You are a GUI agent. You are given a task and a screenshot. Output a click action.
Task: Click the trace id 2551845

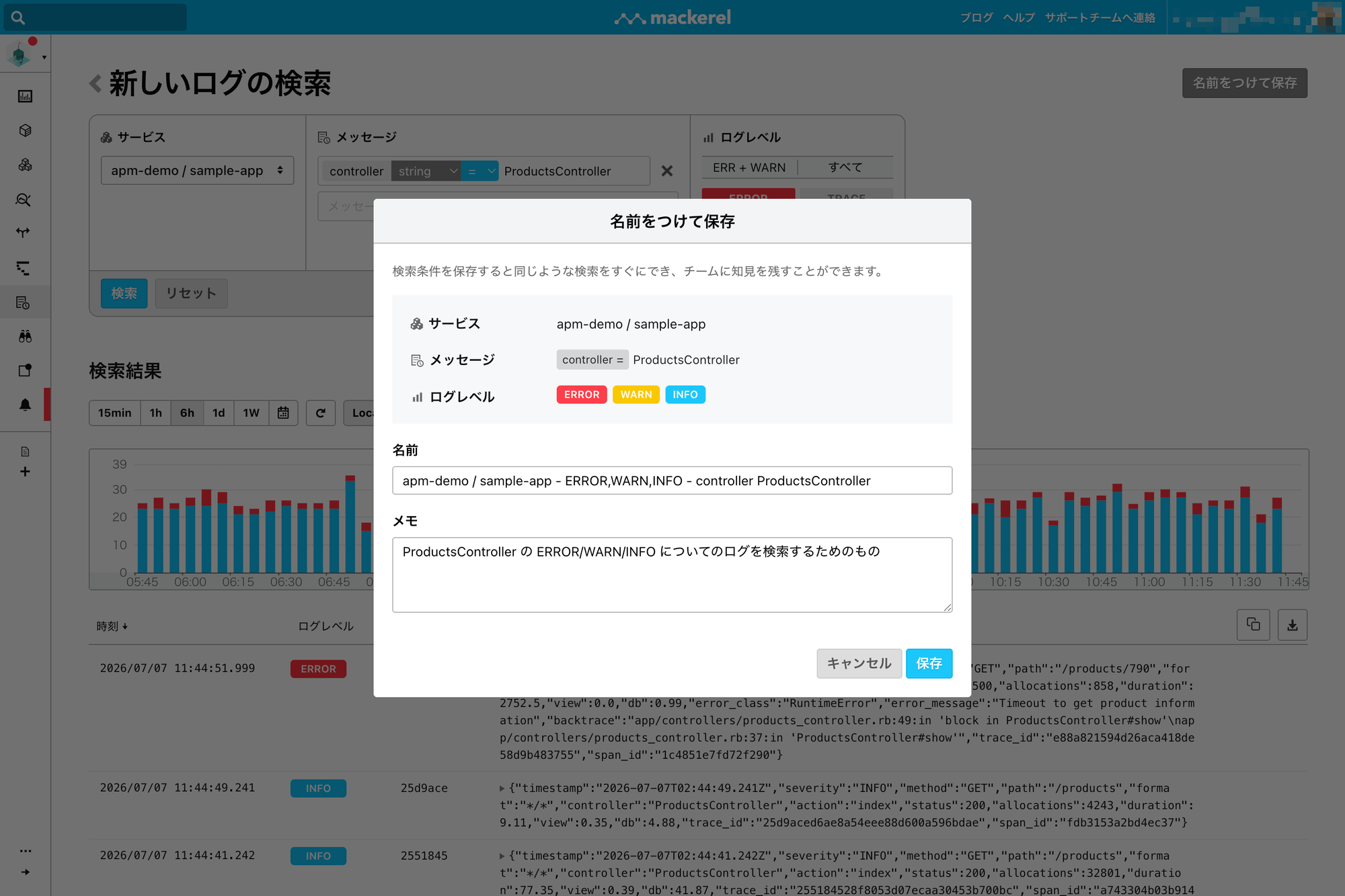(x=424, y=856)
